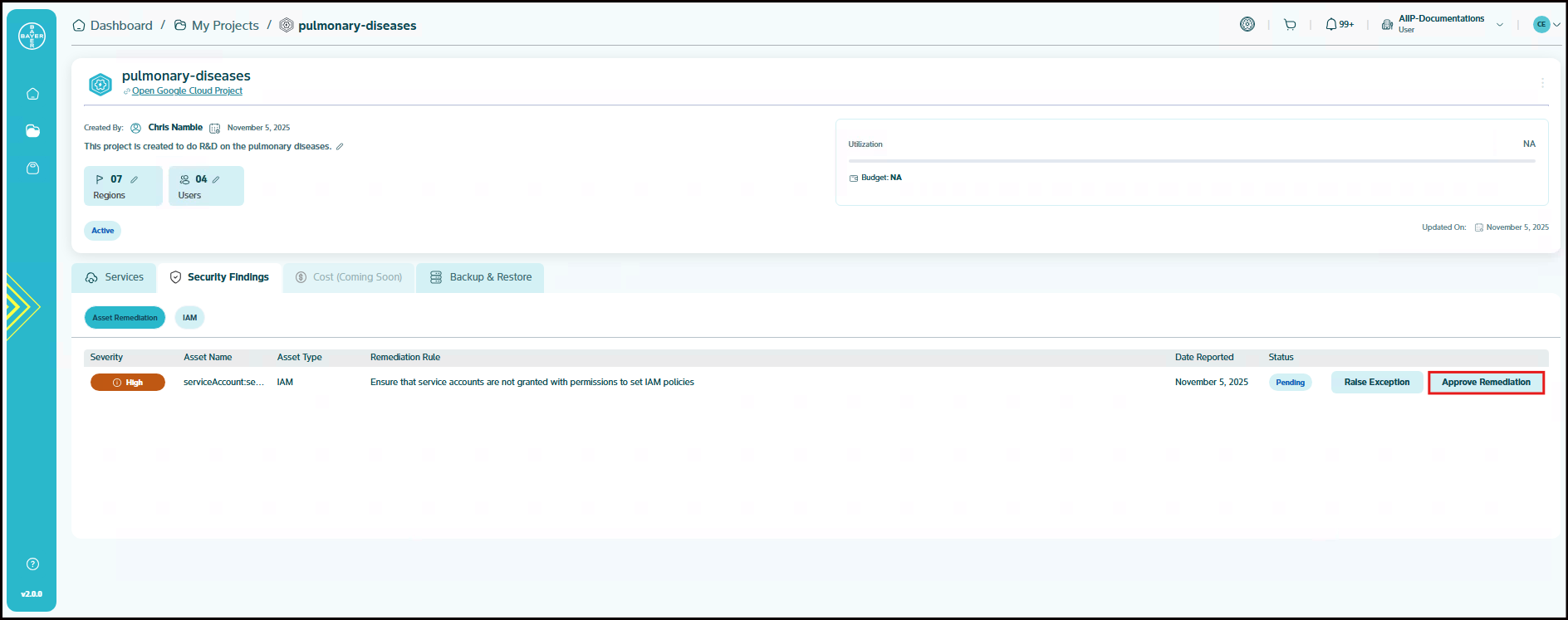This screenshot has height=620, width=1568.
Task: Edit the project description with the pencil icon
Action: coord(340,147)
